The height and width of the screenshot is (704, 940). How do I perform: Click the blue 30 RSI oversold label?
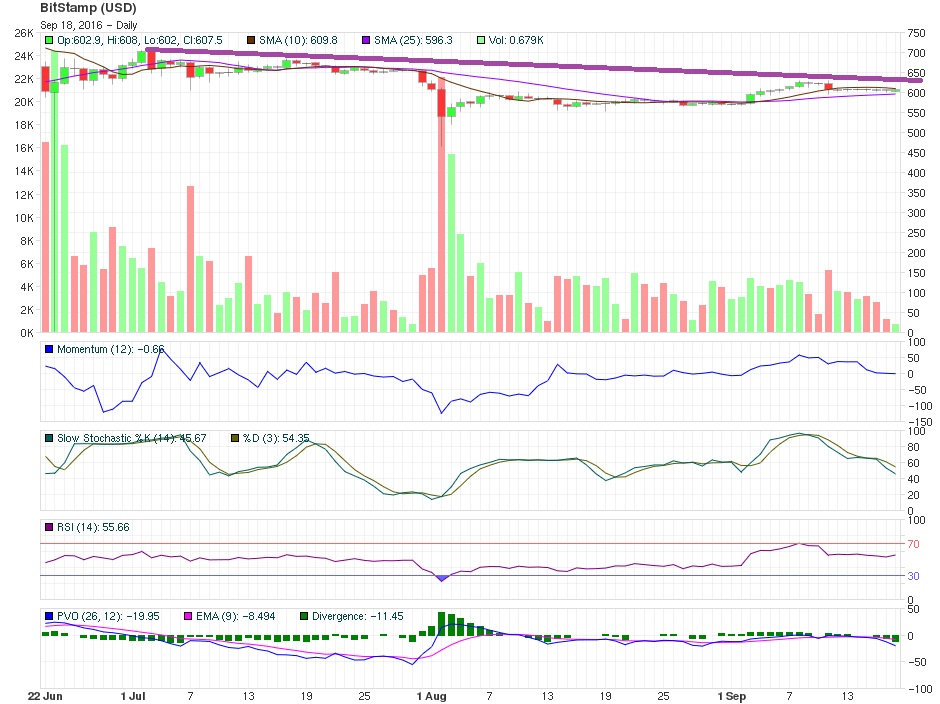pos(913,576)
